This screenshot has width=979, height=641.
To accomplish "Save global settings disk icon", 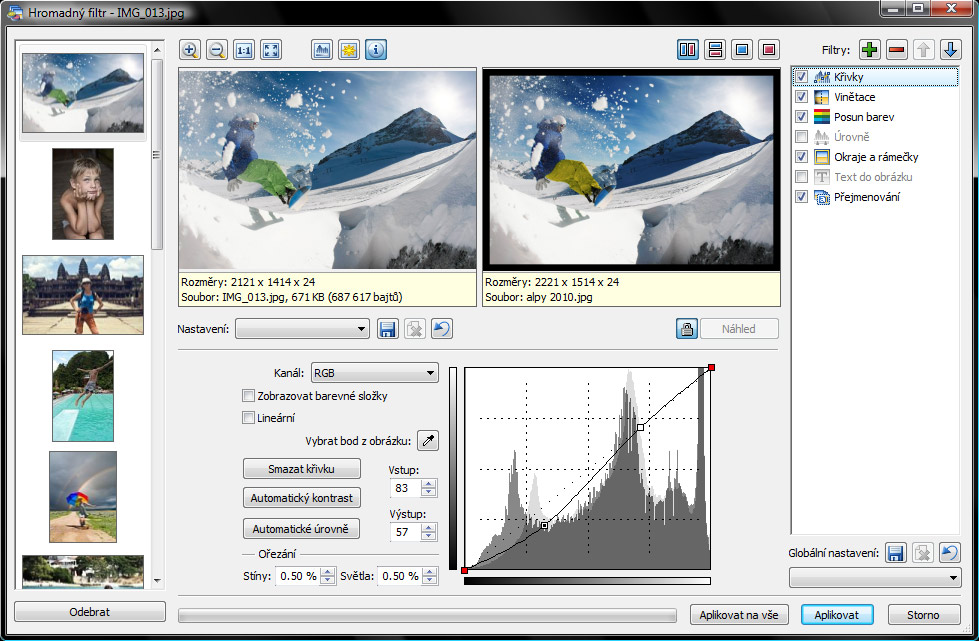I will point(896,553).
